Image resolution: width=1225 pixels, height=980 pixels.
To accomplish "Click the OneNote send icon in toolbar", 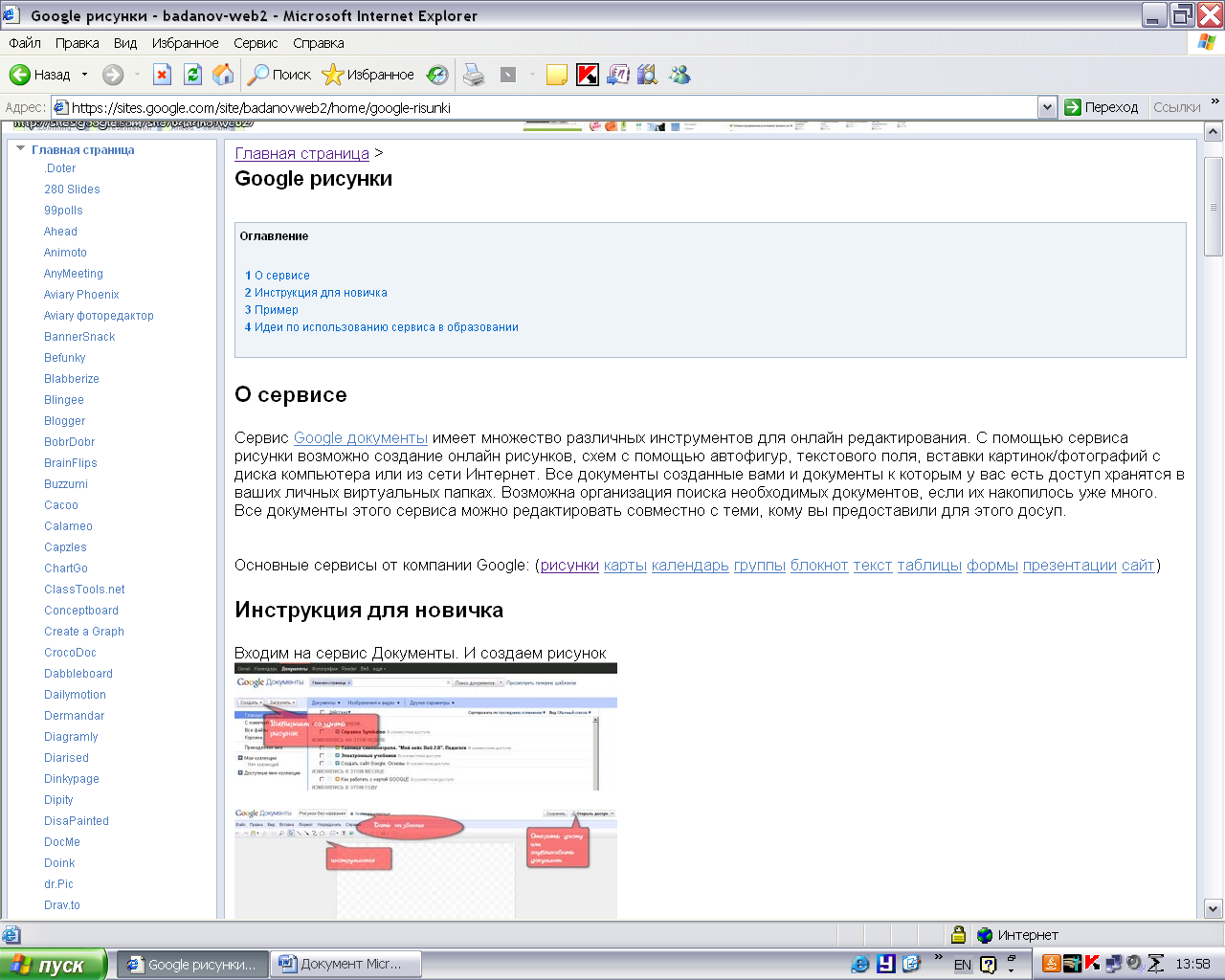I will [618, 75].
